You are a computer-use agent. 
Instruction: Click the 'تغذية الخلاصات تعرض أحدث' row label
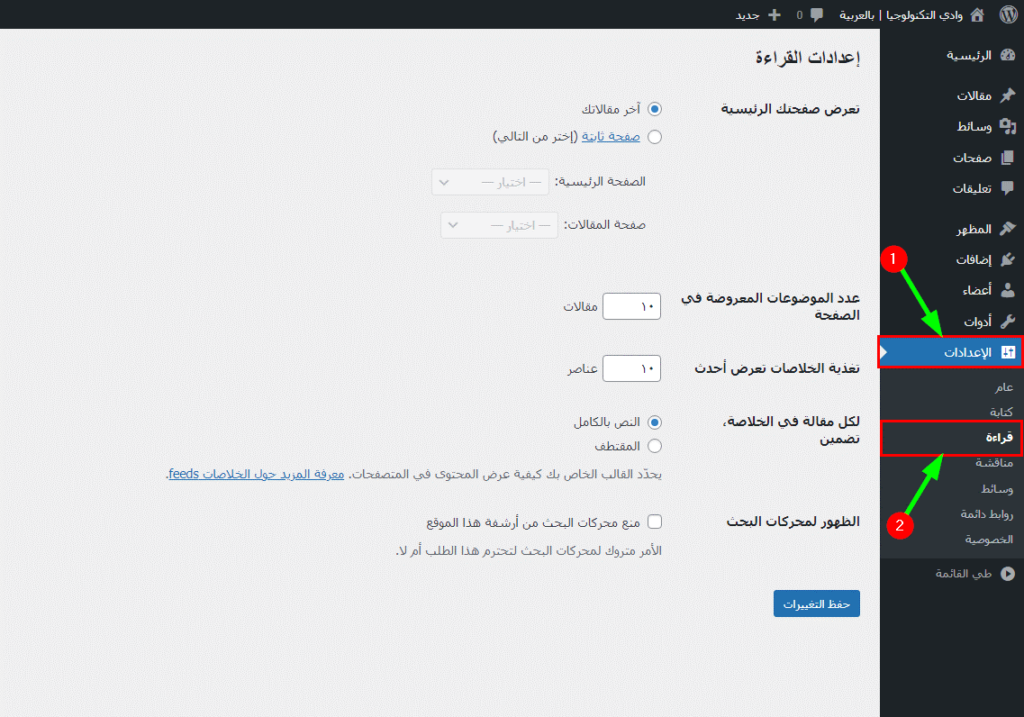(777, 368)
